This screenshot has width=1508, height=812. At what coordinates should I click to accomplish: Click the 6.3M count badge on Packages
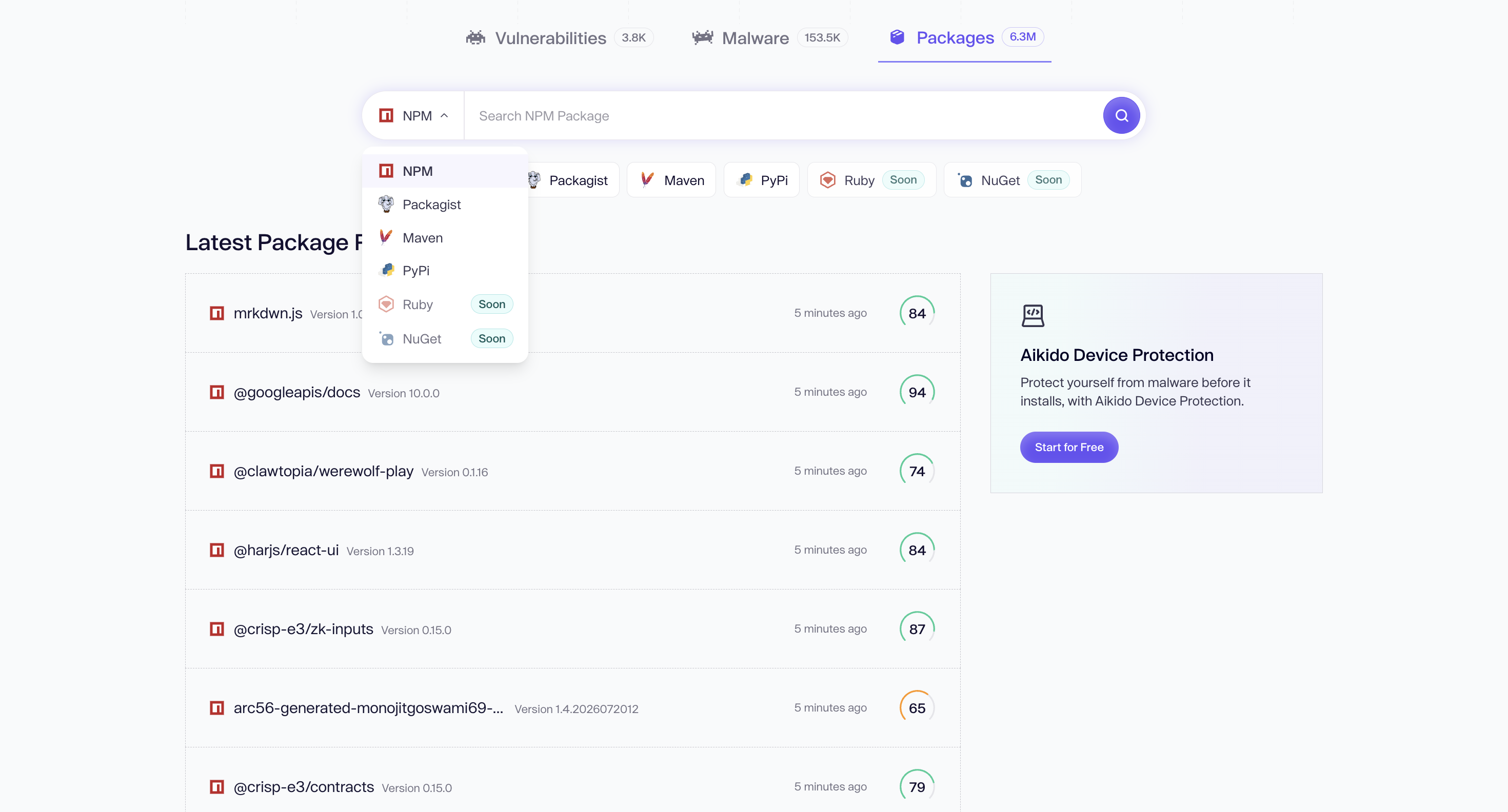(x=1023, y=37)
